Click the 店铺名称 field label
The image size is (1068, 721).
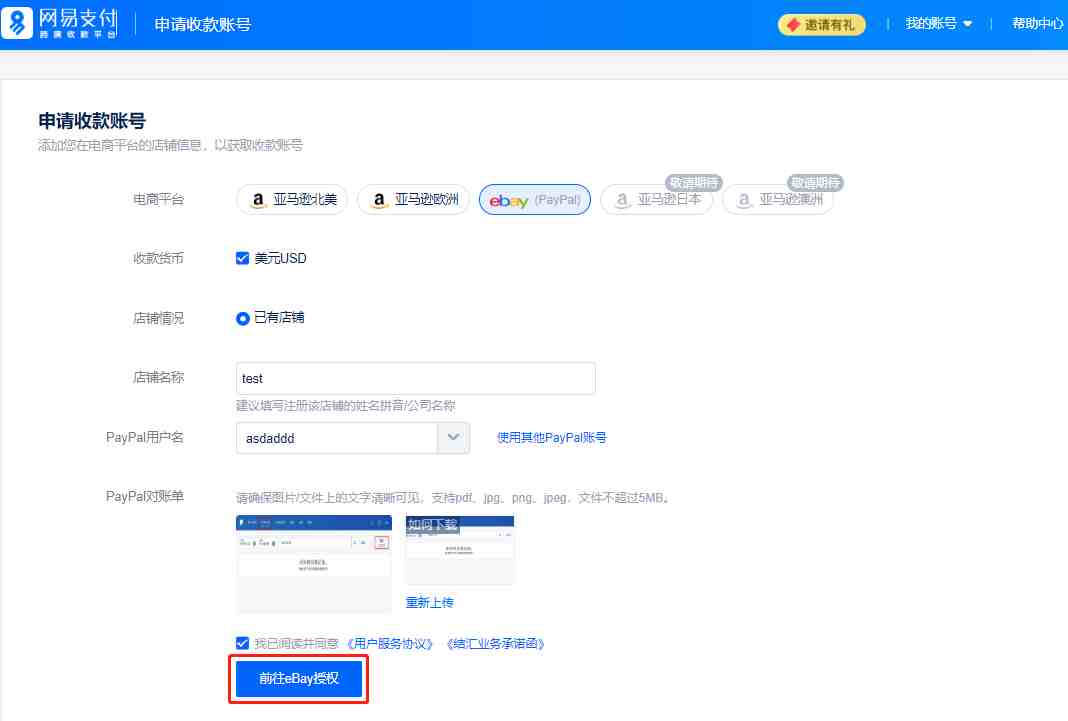click(x=159, y=377)
